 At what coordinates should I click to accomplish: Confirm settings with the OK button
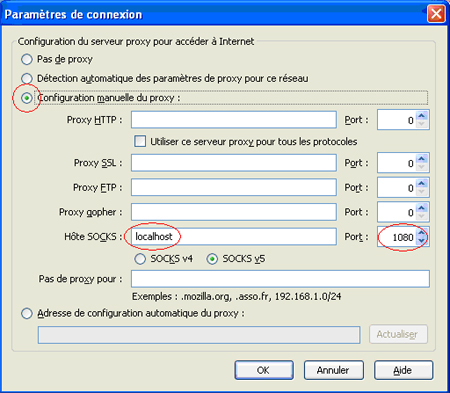pos(264,370)
